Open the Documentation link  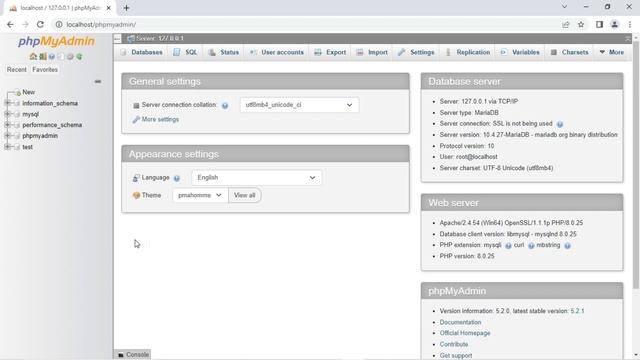(460, 322)
